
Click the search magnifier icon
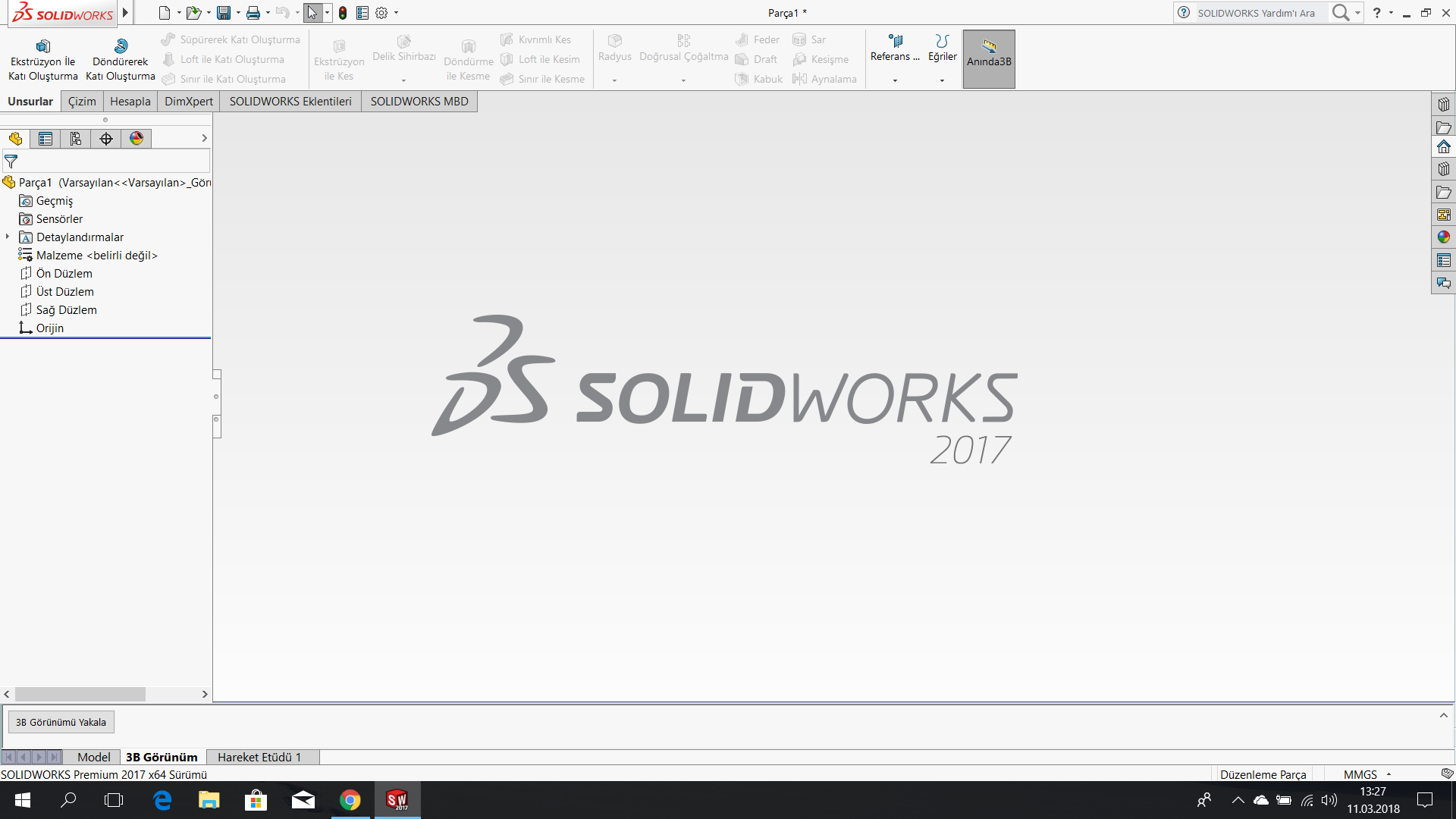tap(1341, 13)
